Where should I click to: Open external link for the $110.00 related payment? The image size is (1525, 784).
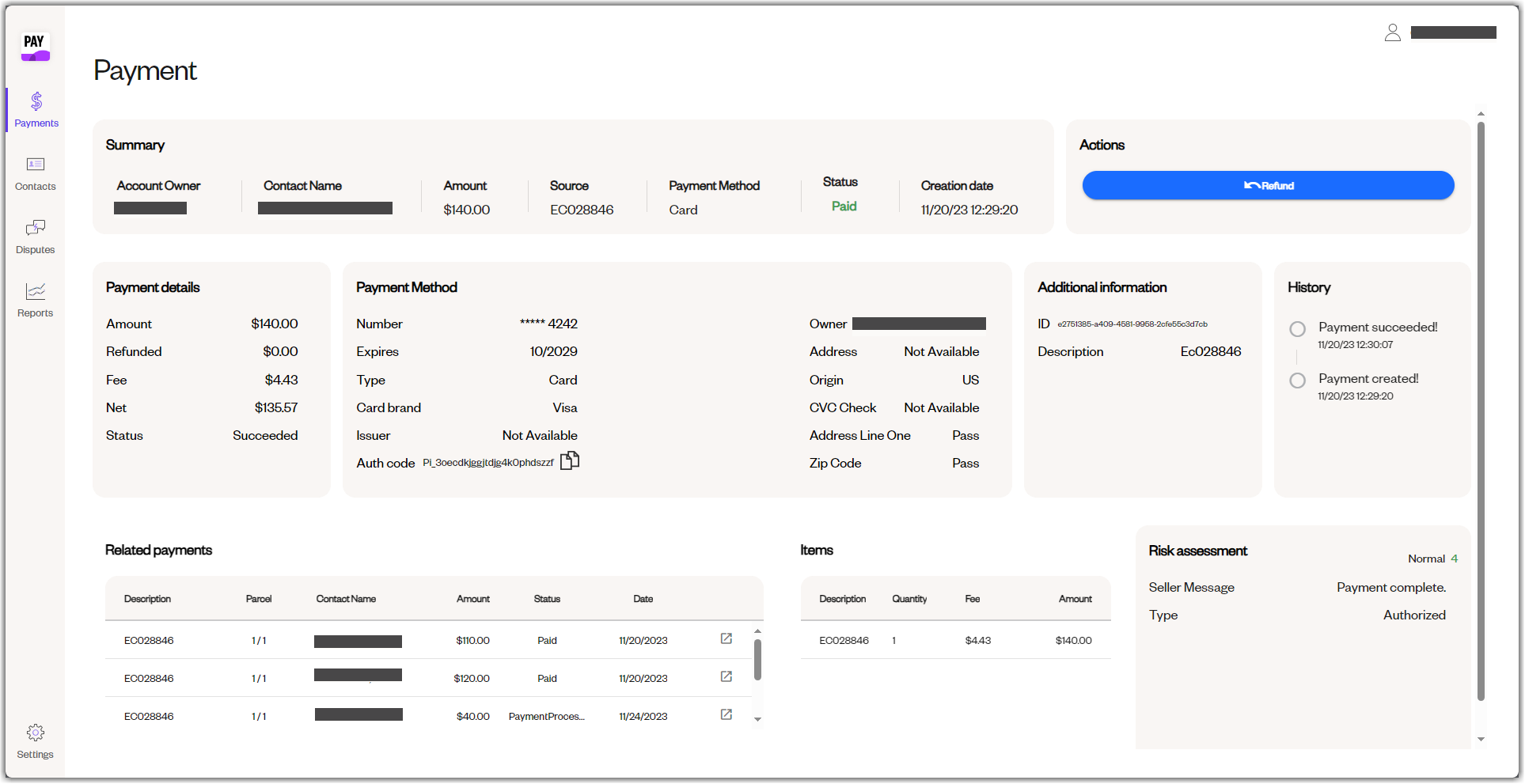(726, 638)
